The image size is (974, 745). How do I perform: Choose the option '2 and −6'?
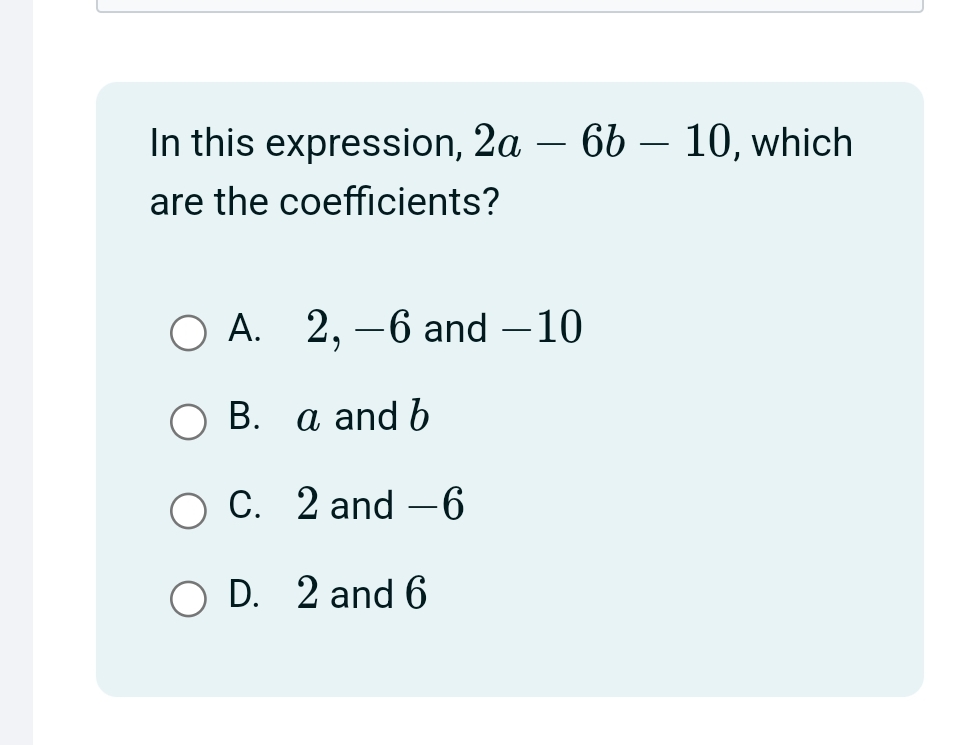(380, 506)
